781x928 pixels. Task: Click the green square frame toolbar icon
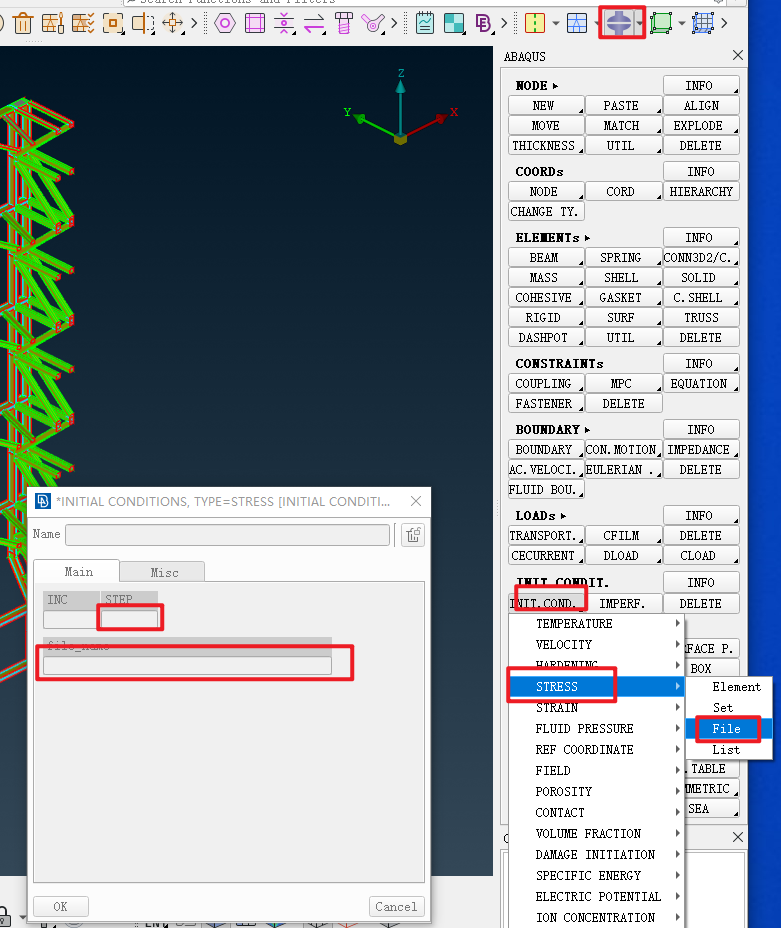tap(661, 22)
